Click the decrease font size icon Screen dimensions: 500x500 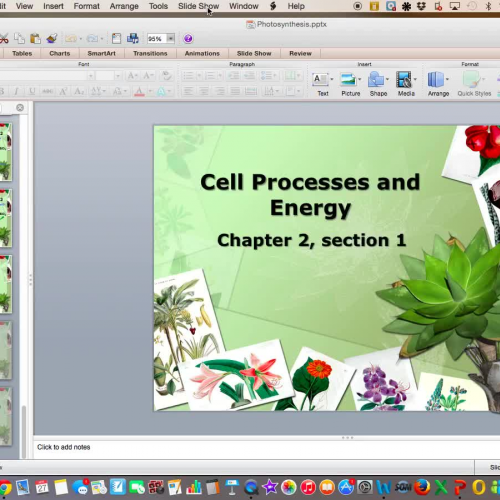pos(148,76)
